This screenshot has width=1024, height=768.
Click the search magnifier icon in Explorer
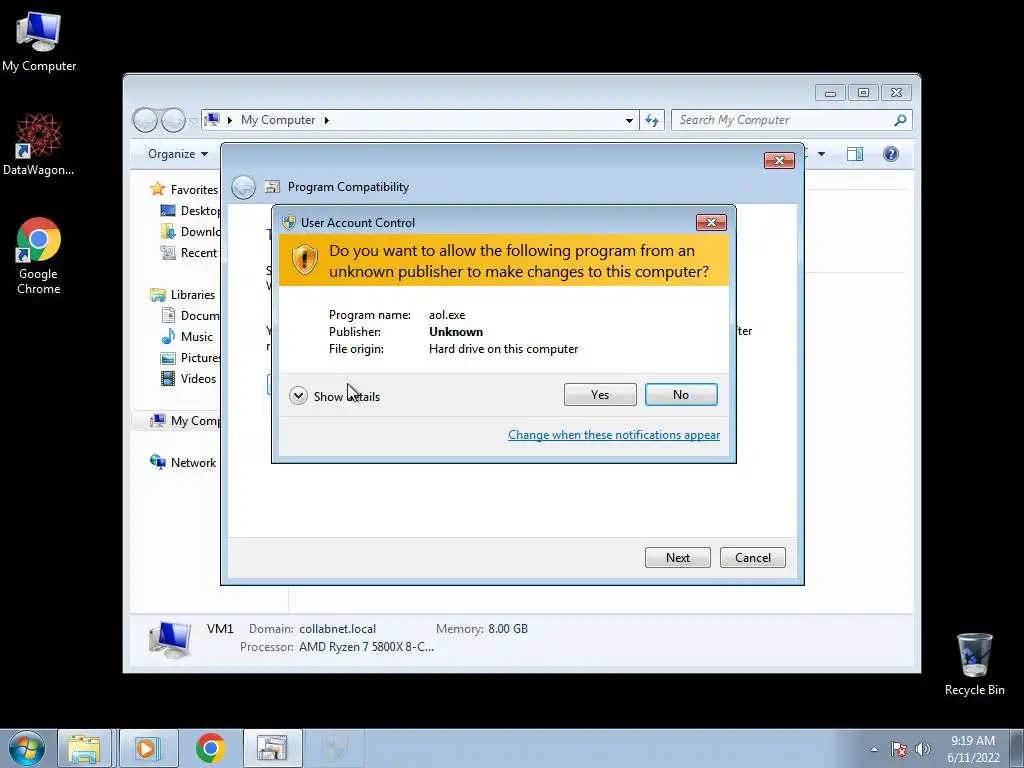point(901,120)
